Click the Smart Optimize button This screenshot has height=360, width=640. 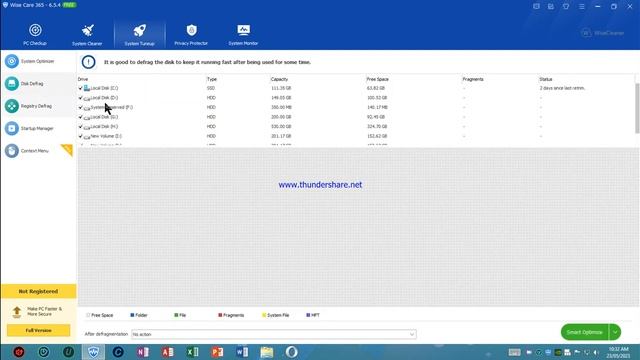[x=584, y=332]
